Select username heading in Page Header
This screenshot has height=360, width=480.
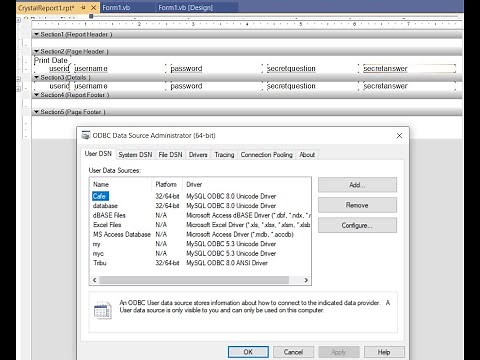tap(91, 68)
